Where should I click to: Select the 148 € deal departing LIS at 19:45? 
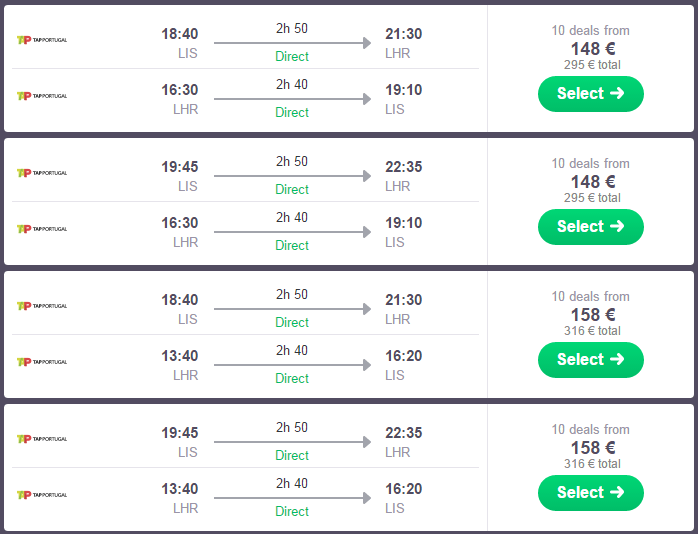[590, 227]
